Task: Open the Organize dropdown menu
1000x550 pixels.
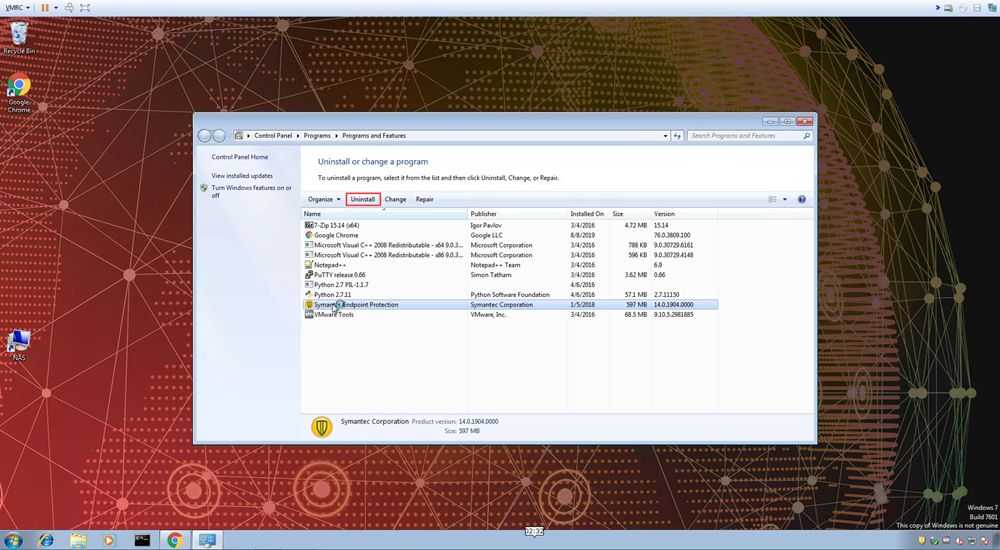Action: point(324,199)
